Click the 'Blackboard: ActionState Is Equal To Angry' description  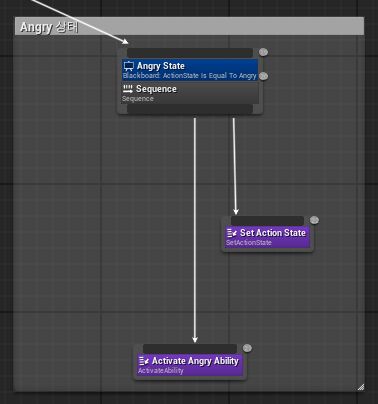189,76
